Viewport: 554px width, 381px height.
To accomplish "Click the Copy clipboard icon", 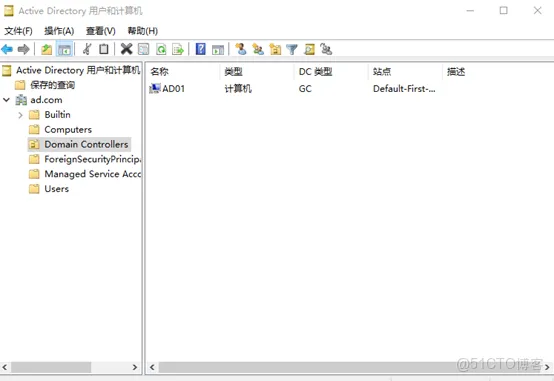I will pyautogui.click(x=104, y=49).
